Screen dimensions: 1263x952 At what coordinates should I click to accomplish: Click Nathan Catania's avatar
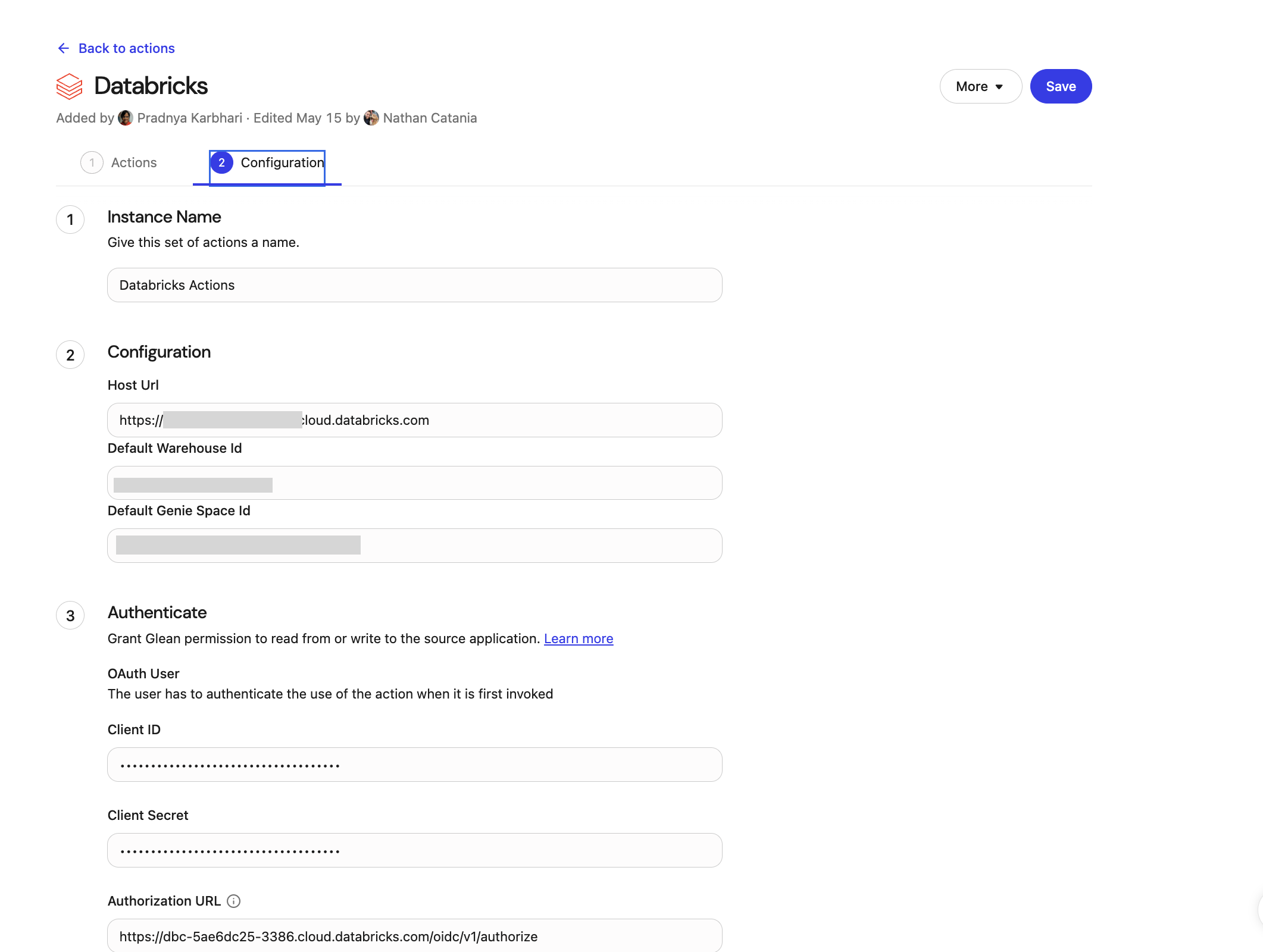coord(371,118)
